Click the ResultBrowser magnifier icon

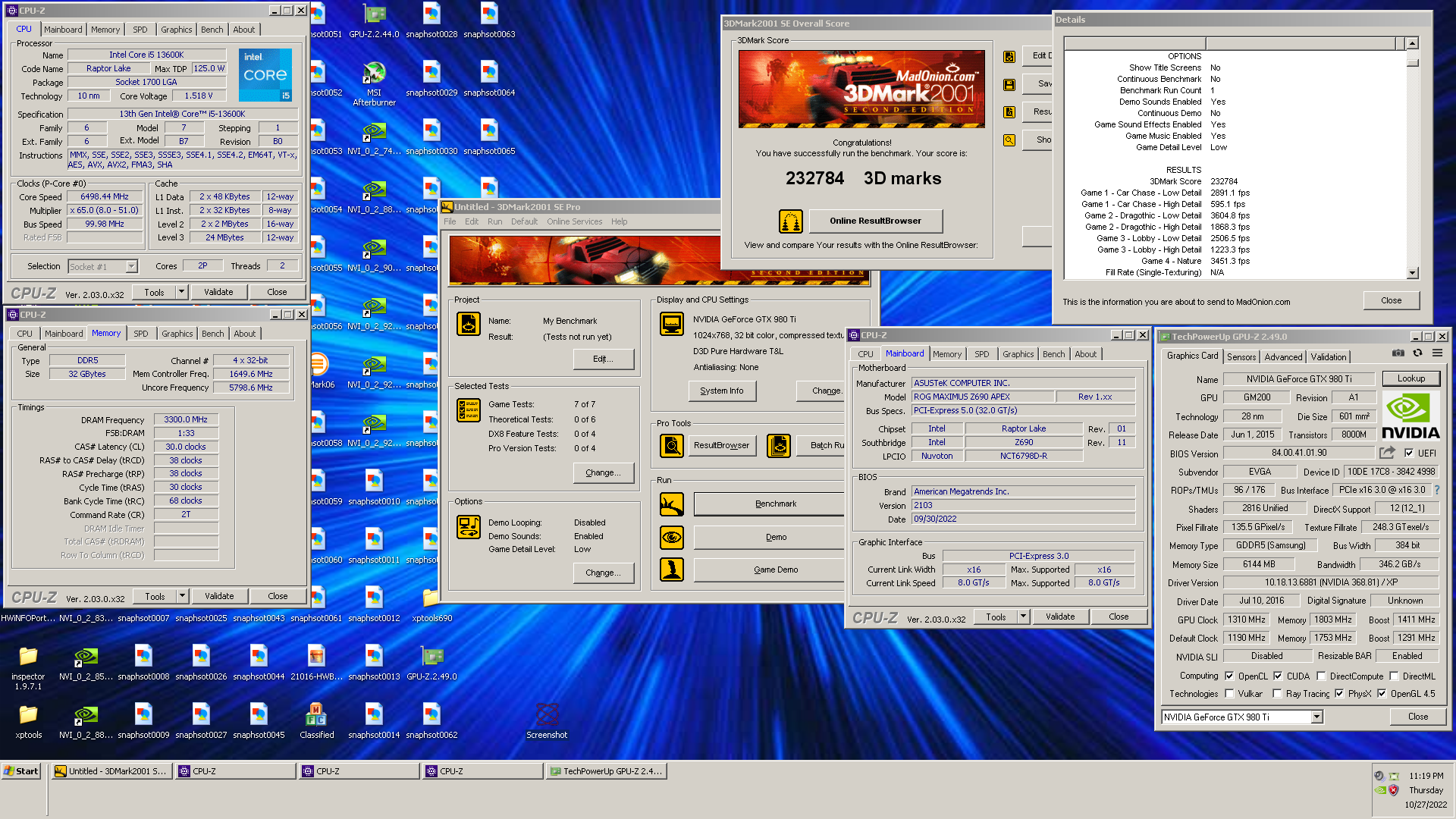point(672,446)
